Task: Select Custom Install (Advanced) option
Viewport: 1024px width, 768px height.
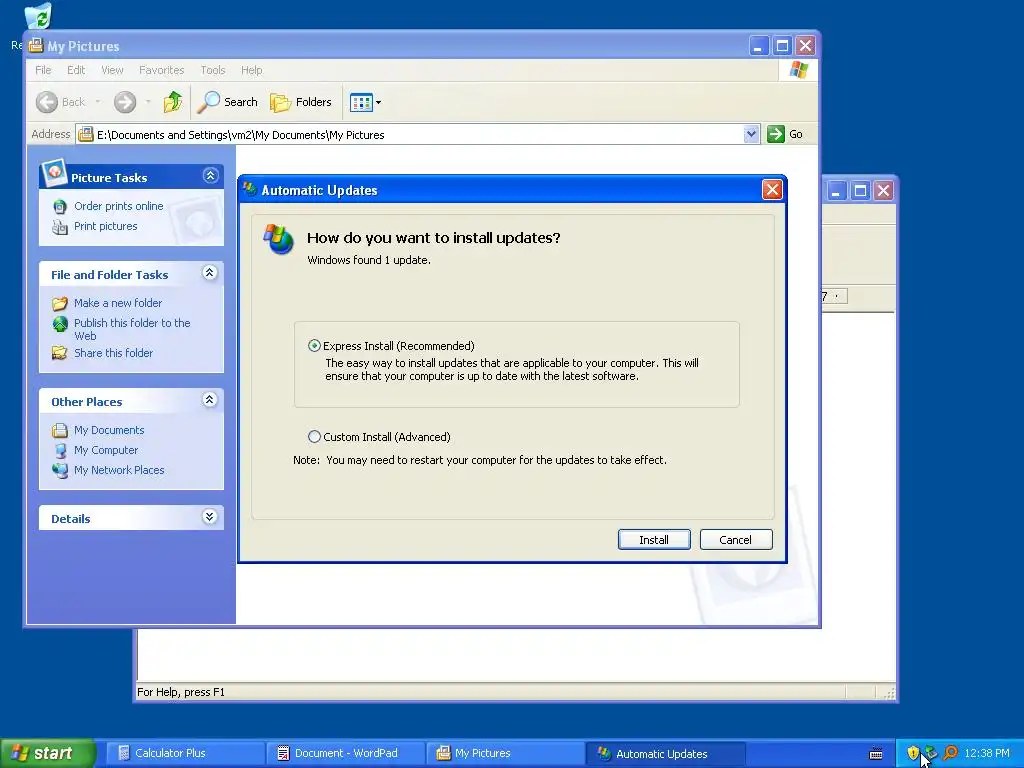Action: coord(314,437)
